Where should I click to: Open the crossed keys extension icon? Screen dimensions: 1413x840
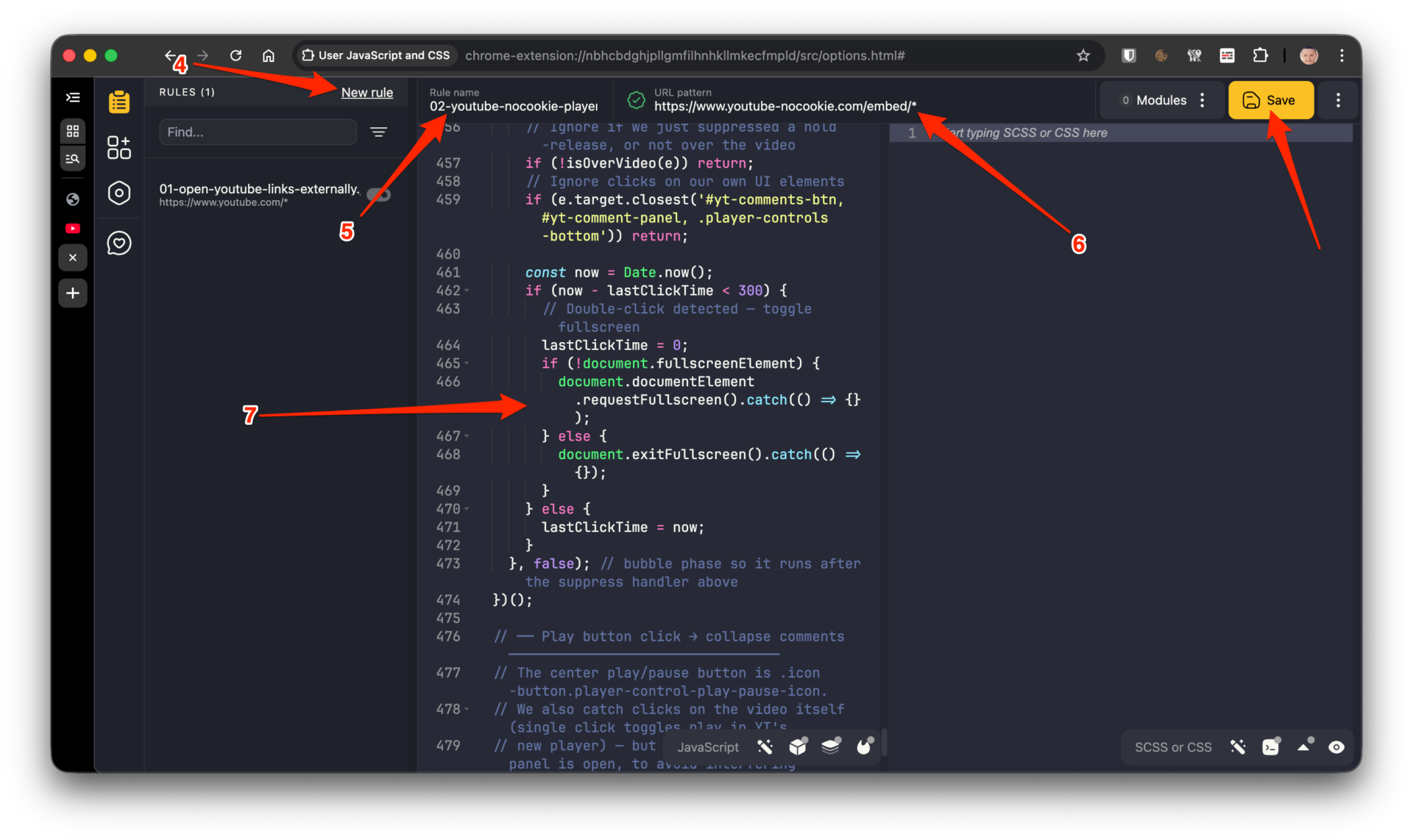point(1194,55)
